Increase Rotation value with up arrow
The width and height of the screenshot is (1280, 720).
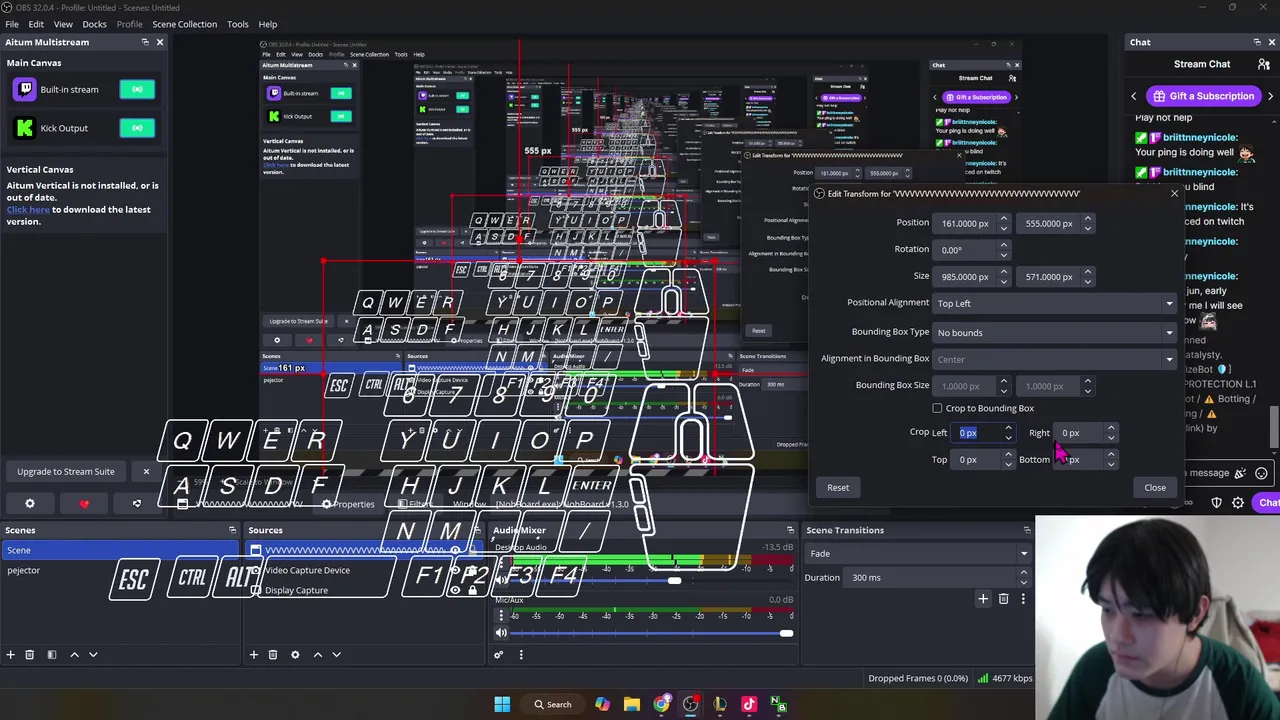tap(1004, 245)
